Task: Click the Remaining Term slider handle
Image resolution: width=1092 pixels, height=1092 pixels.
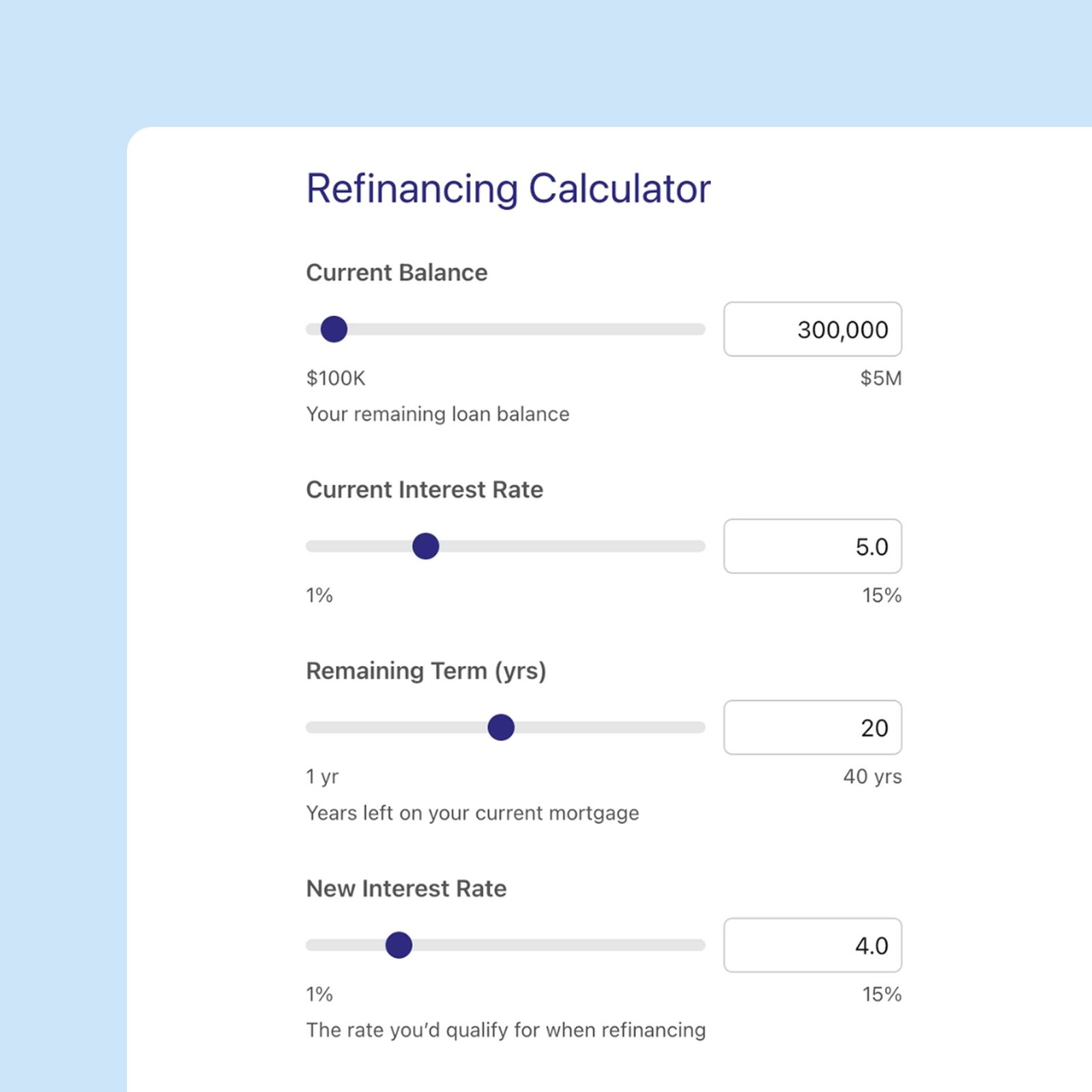Action: (x=501, y=728)
